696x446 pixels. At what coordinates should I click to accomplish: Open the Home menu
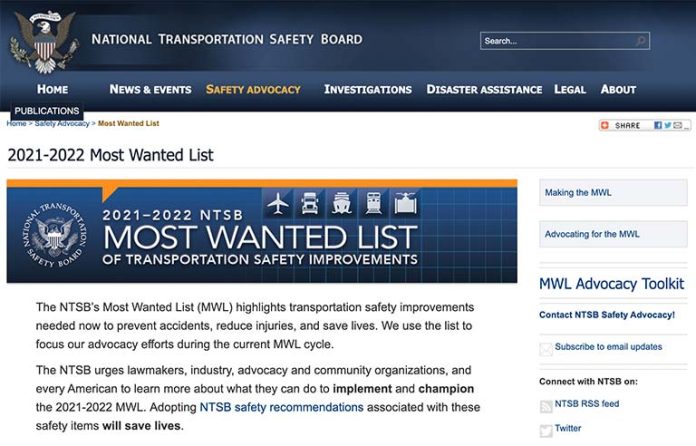tap(52, 89)
